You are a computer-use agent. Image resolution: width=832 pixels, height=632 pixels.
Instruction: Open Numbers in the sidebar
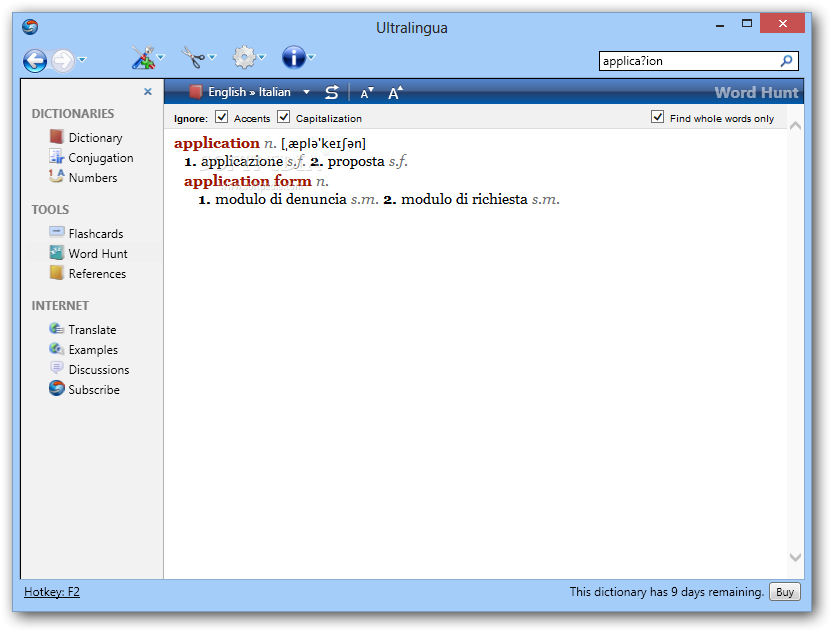[93, 178]
